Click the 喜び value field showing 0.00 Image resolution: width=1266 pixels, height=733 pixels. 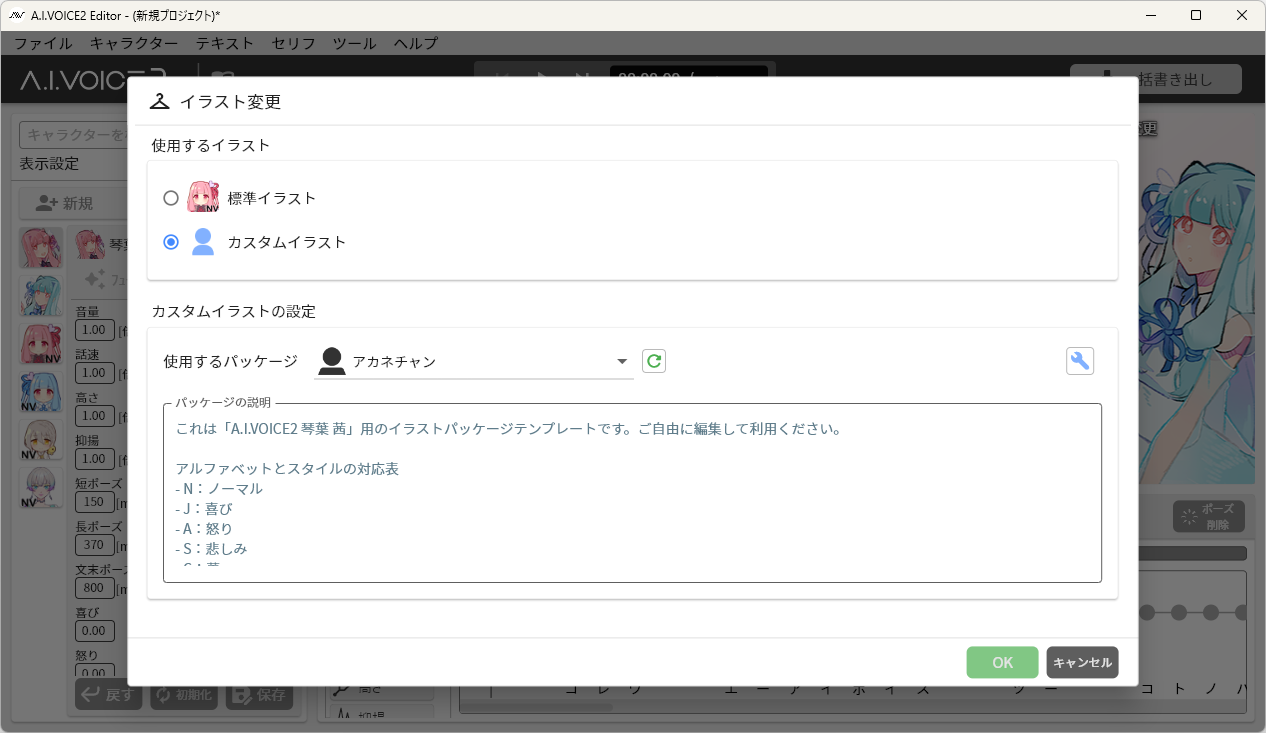click(95, 631)
